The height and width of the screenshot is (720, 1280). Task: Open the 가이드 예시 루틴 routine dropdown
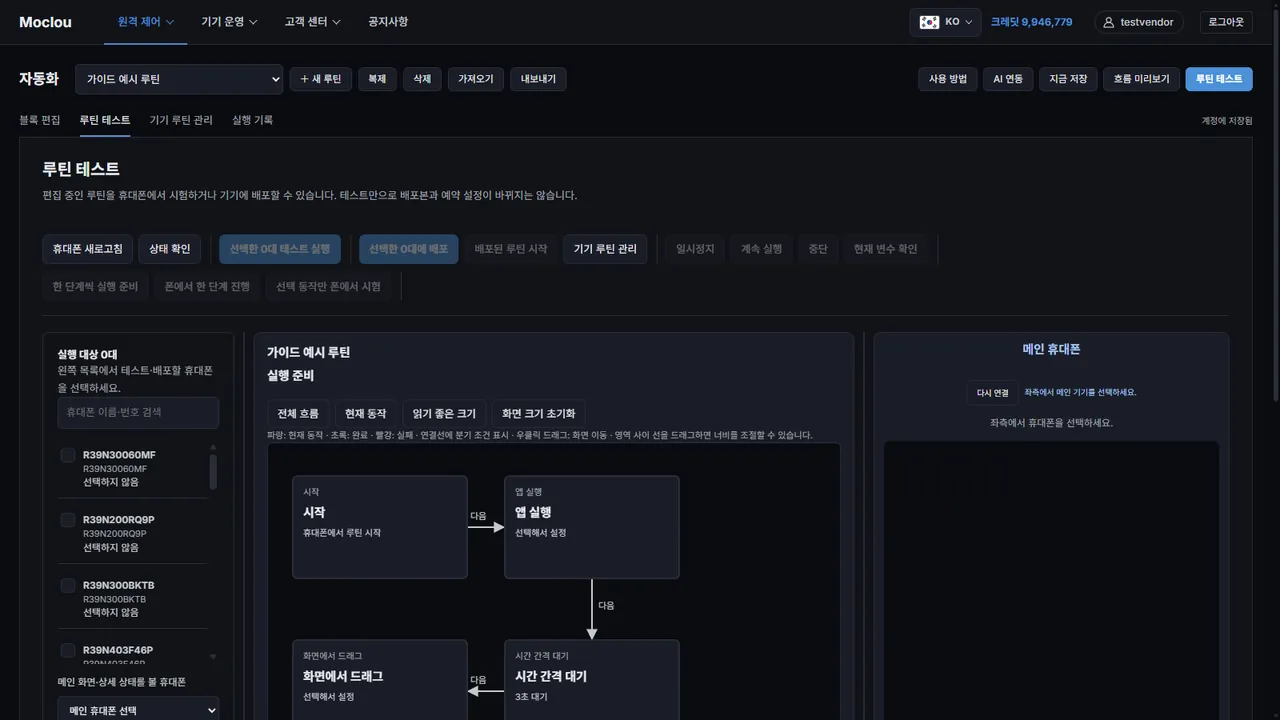(179, 79)
